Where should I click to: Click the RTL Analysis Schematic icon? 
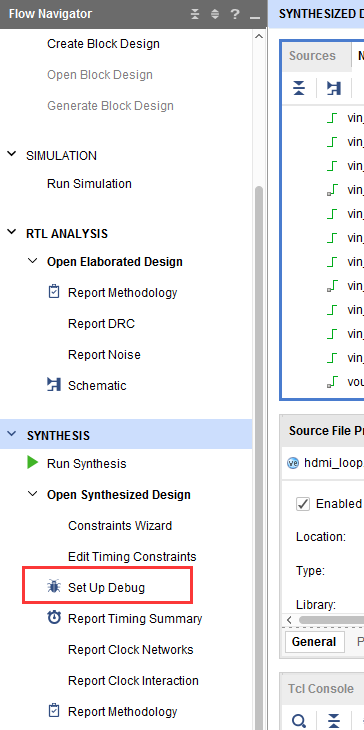(54, 385)
